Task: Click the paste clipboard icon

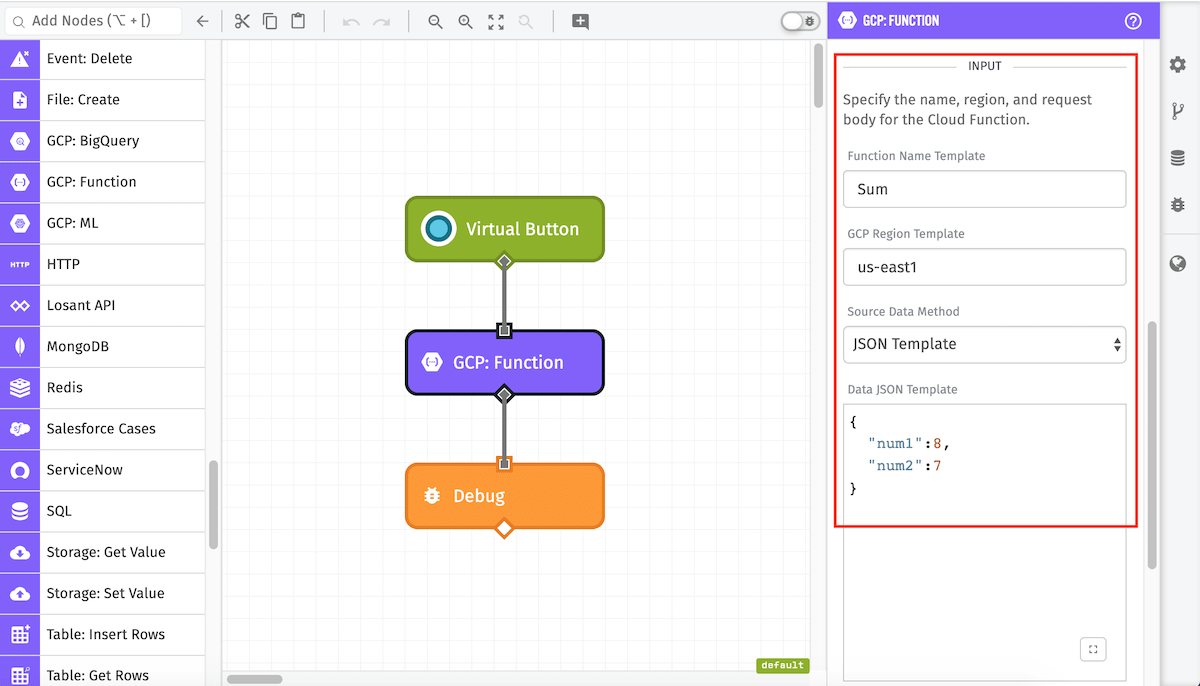Action: click(298, 21)
